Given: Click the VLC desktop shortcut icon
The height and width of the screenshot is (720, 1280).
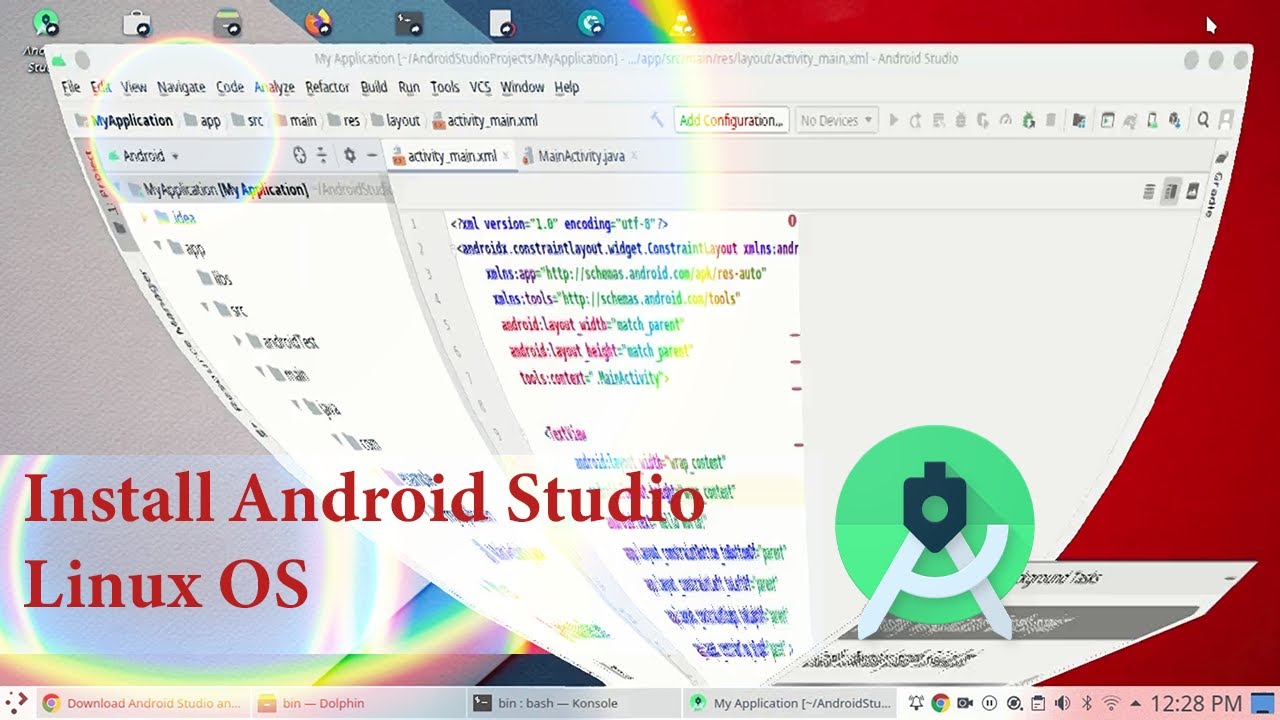Looking at the screenshot, I should point(681,22).
